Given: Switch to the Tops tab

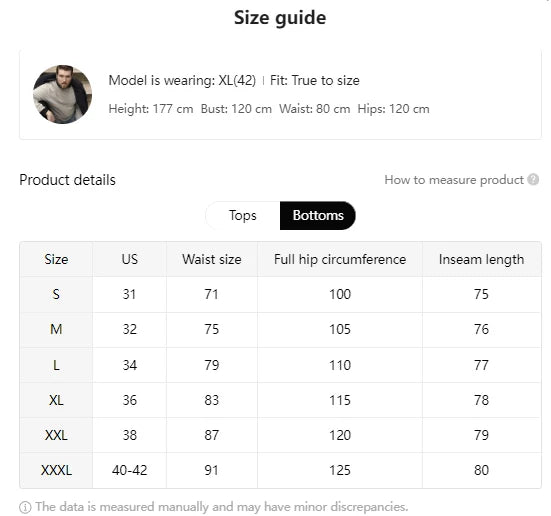Looking at the screenshot, I should 242,215.
